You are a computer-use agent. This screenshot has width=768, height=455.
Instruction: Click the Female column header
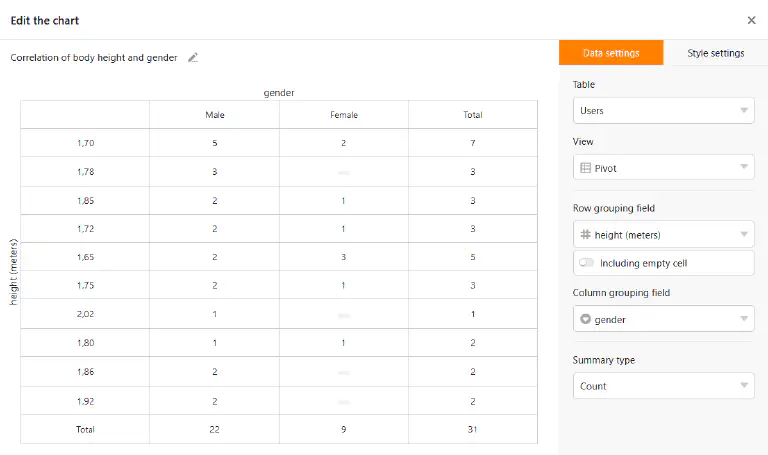point(344,115)
